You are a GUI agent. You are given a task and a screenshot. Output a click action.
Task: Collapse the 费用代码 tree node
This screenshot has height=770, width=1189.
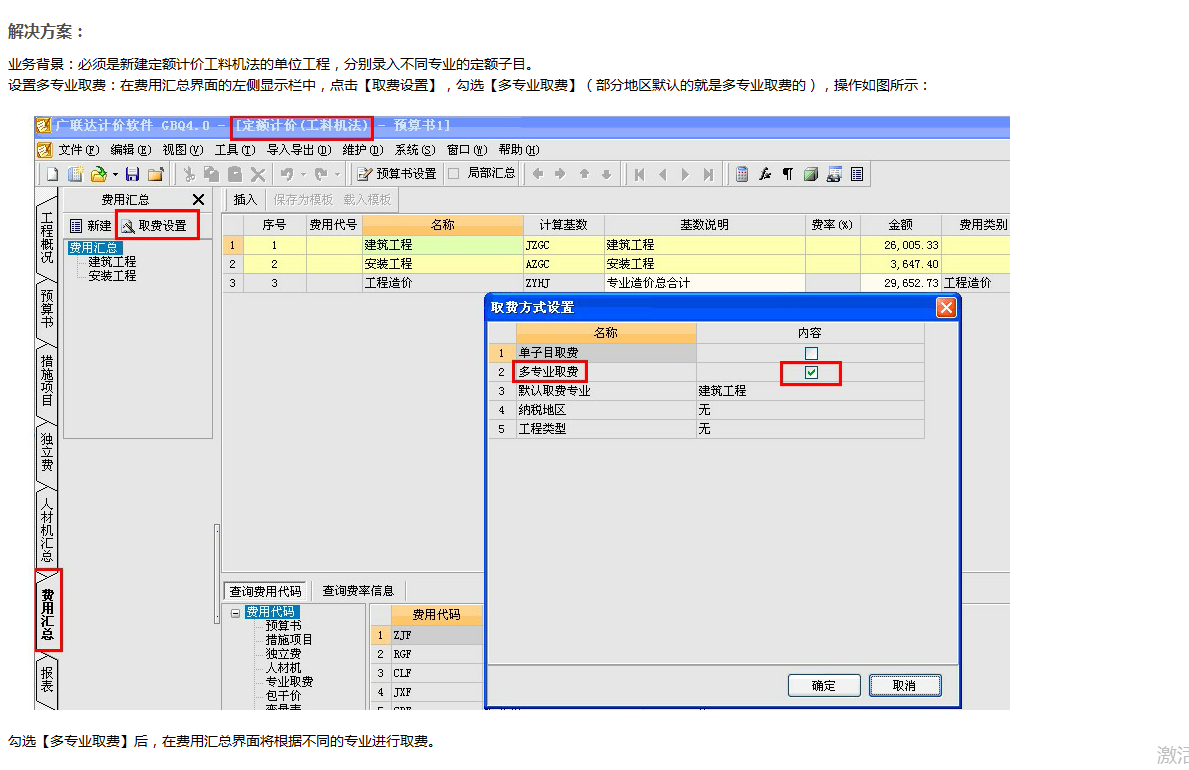click(236, 613)
